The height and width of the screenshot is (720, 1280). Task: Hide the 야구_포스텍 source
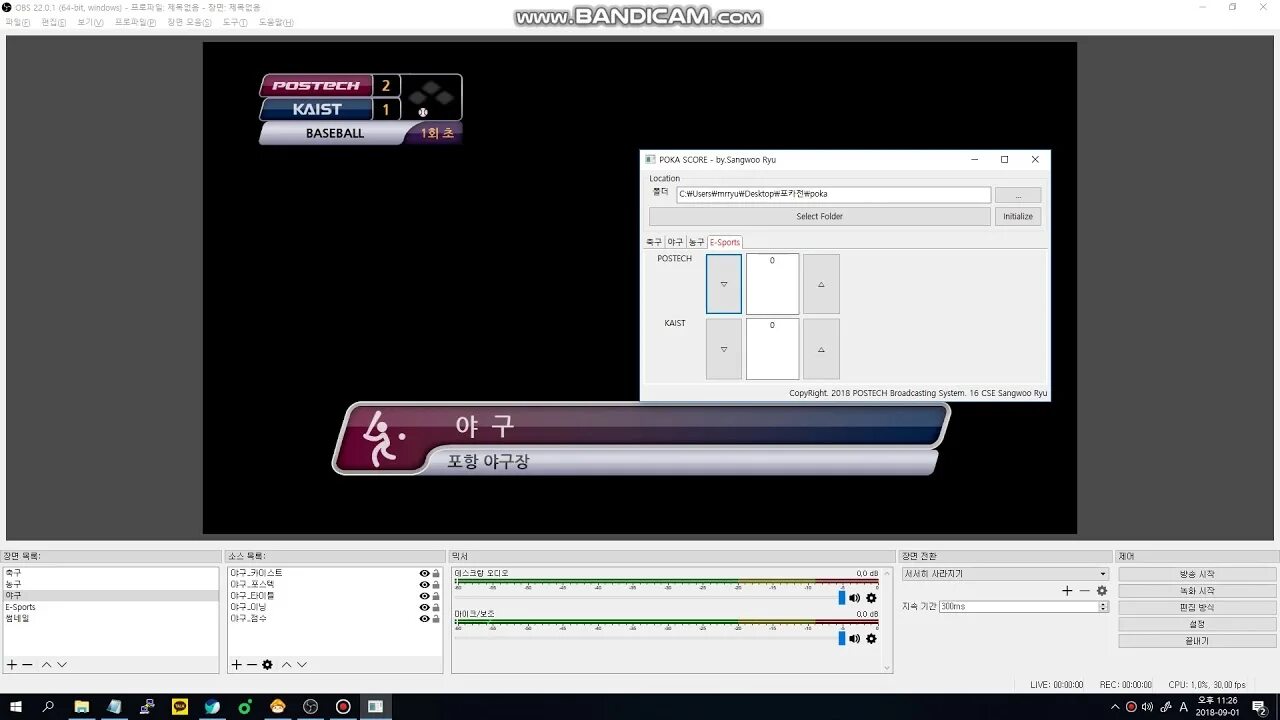pyautogui.click(x=424, y=584)
